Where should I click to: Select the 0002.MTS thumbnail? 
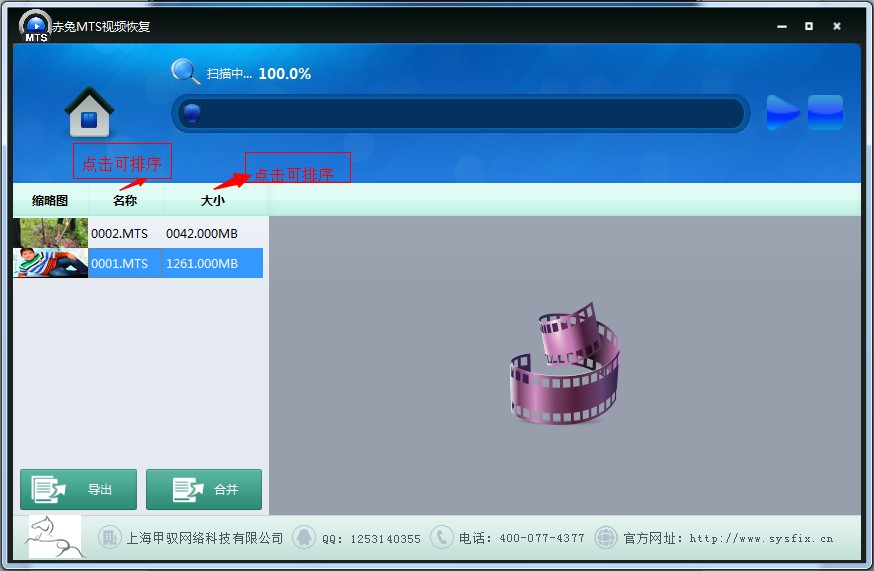coord(51,233)
